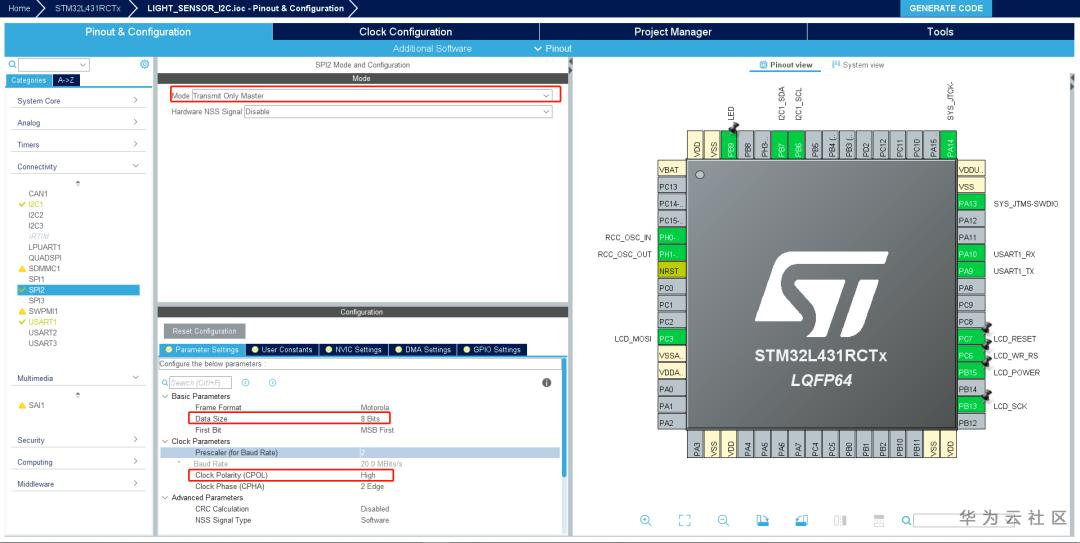Click the PB15 LCD_POWER pin
This screenshot has height=543, width=1080.
tap(971, 372)
